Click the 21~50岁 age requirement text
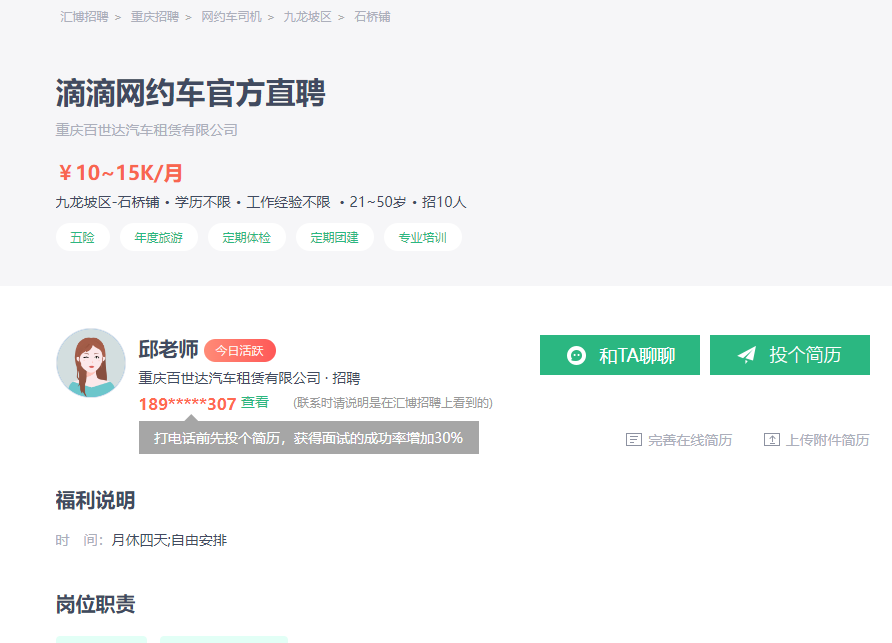 coord(378,203)
